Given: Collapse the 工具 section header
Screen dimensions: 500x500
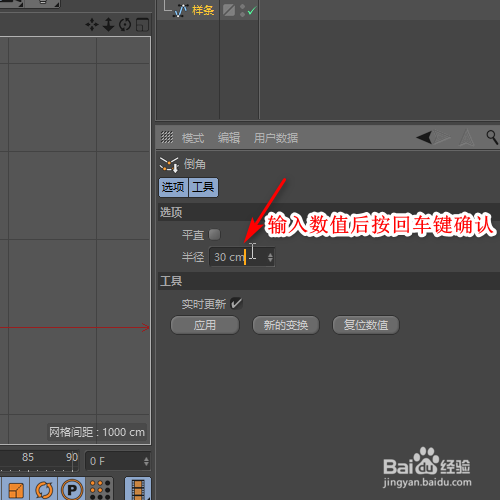Looking at the screenshot, I should point(329,281).
